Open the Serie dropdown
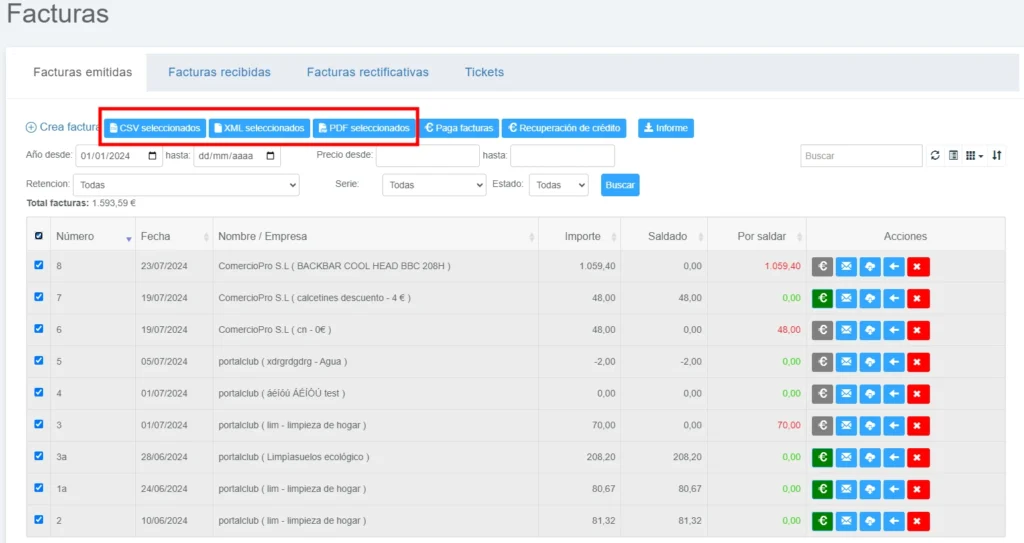This screenshot has height=543, width=1024. tap(434, 185)
